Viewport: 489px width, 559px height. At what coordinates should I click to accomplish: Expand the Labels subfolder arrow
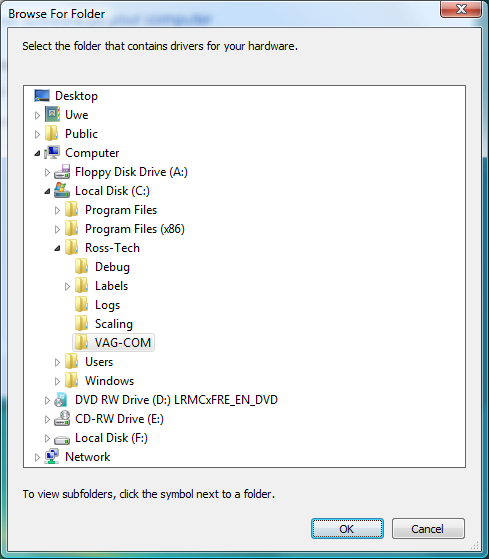tap(67, 286)
